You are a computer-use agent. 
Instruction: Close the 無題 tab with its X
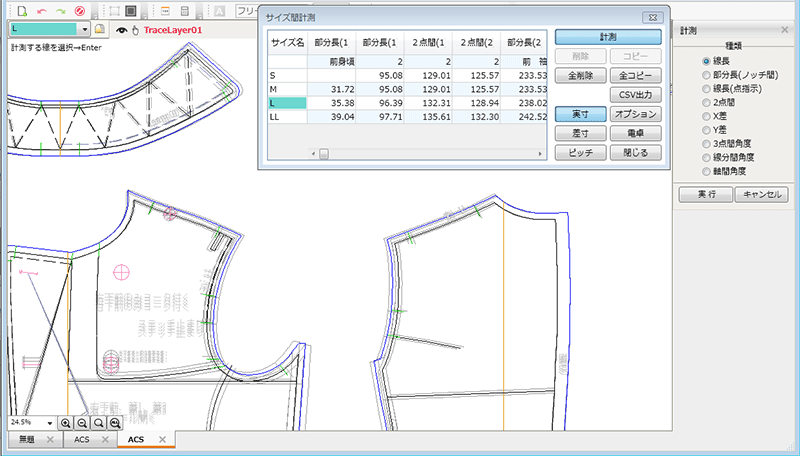[50, 439]
